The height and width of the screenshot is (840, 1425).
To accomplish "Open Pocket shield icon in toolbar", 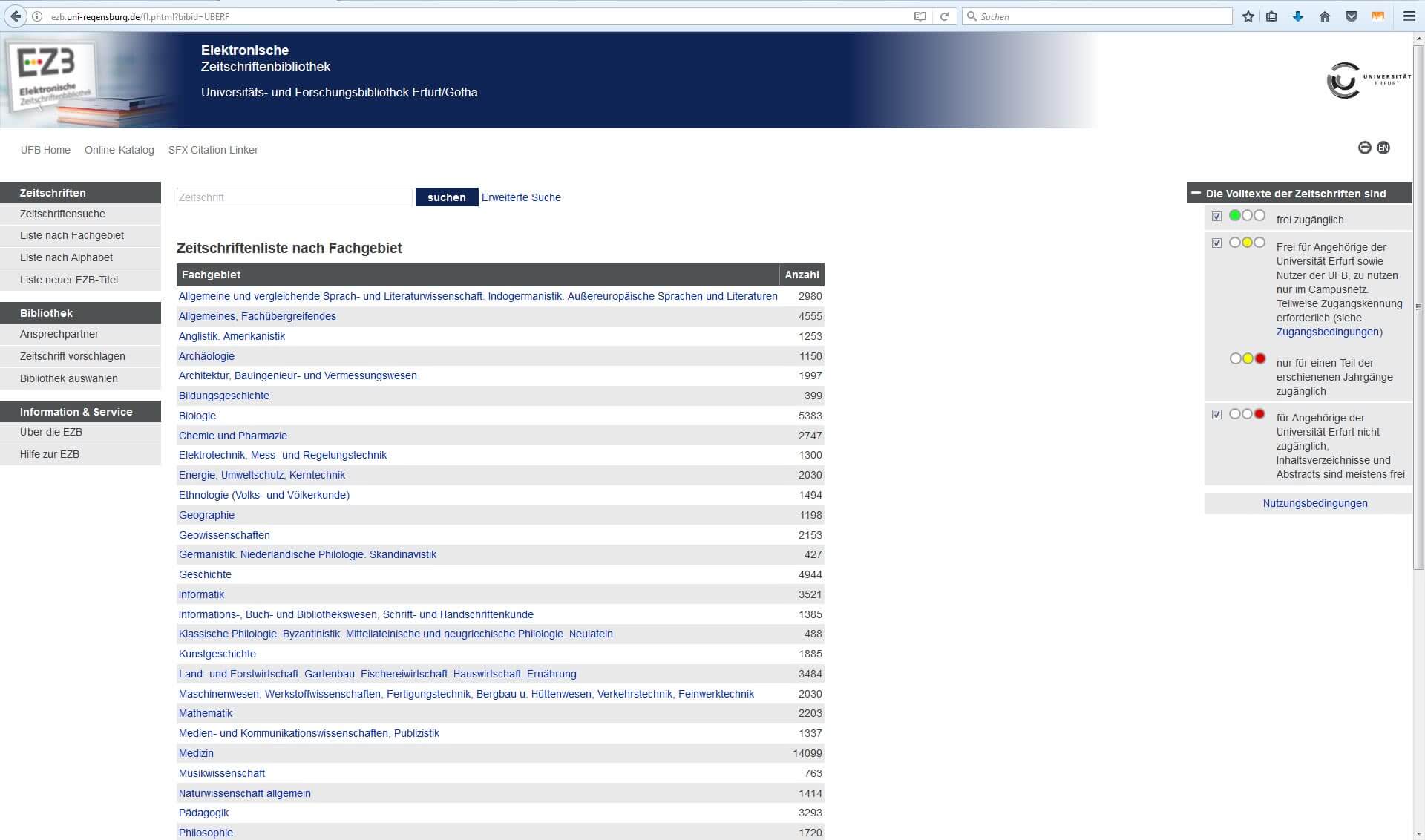I will pyautogui.click(x=1352, y=16).
